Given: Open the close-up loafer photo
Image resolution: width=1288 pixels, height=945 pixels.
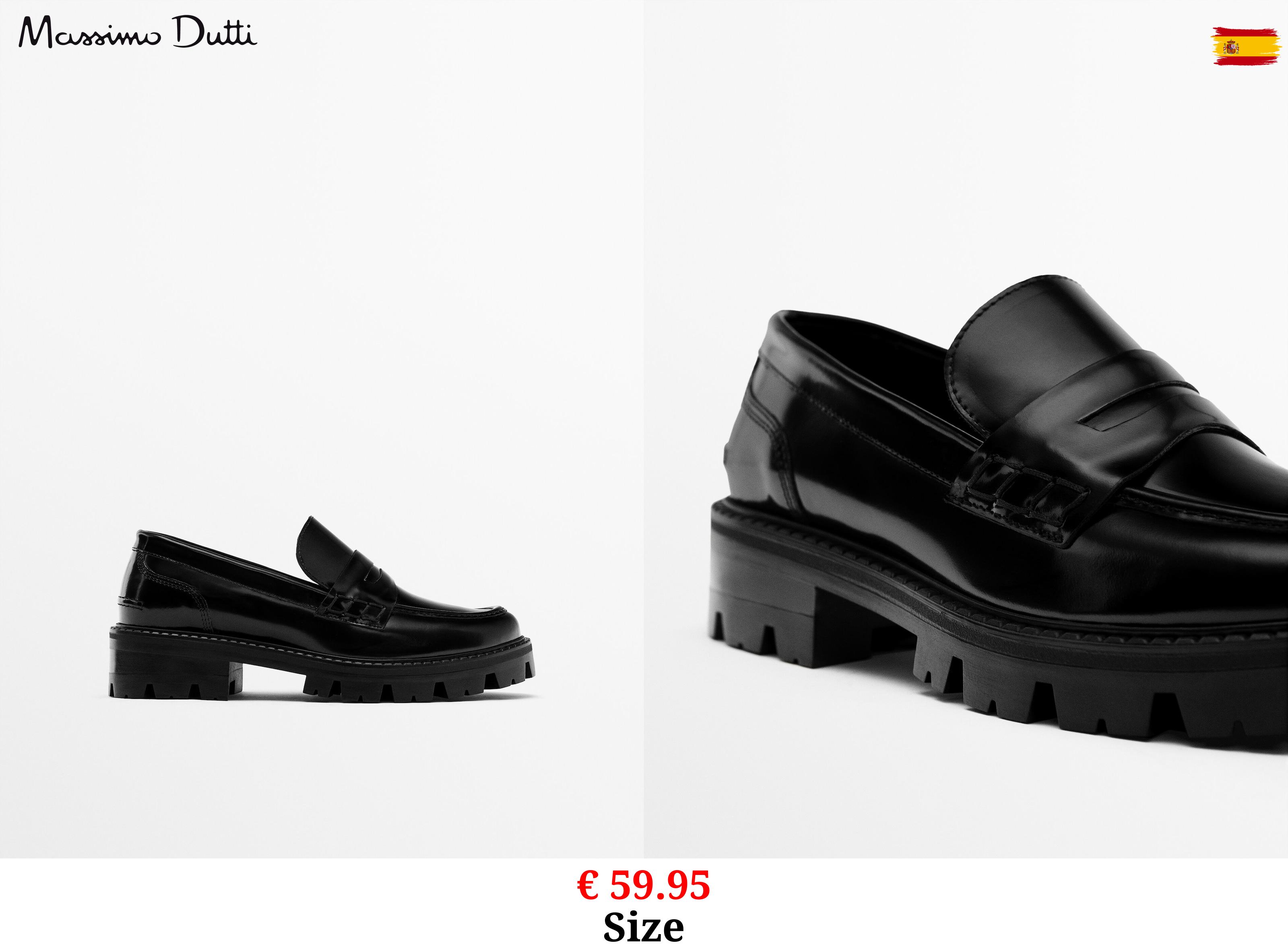Looking at the screenshot, I should [x=966, y=429].
